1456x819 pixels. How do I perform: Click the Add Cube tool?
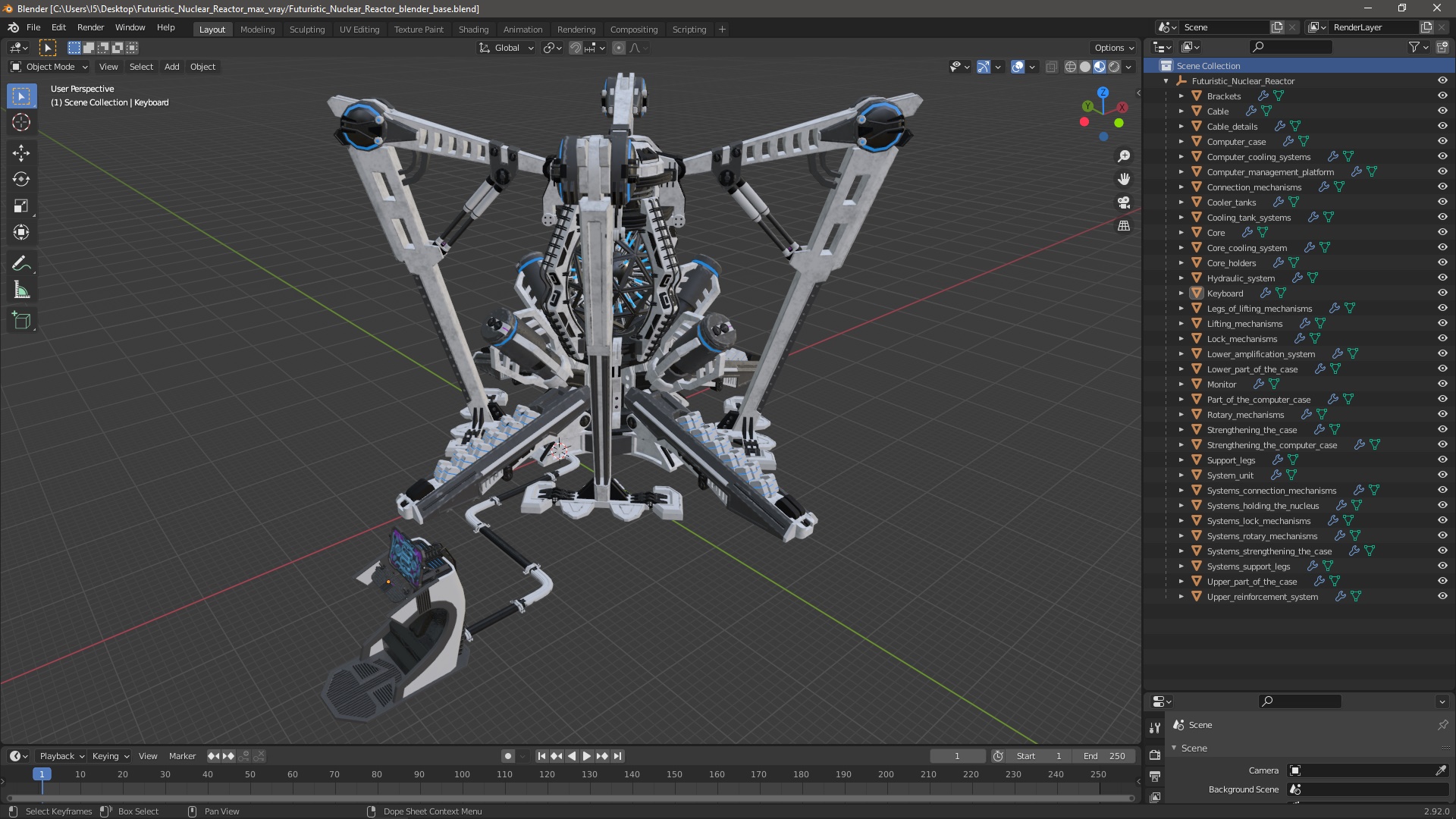click(21, 321)
